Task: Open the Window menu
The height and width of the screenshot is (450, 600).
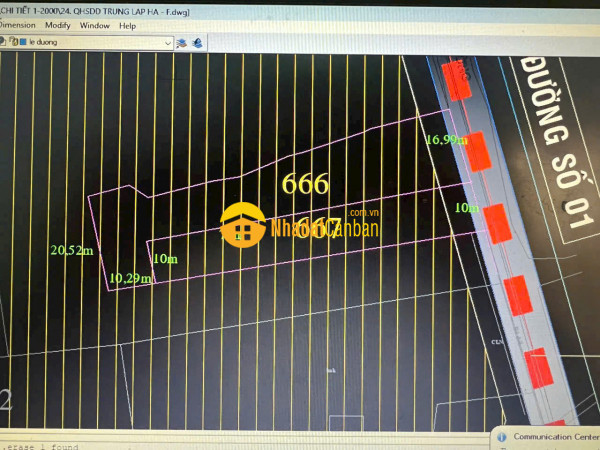Action: [95, 25]
